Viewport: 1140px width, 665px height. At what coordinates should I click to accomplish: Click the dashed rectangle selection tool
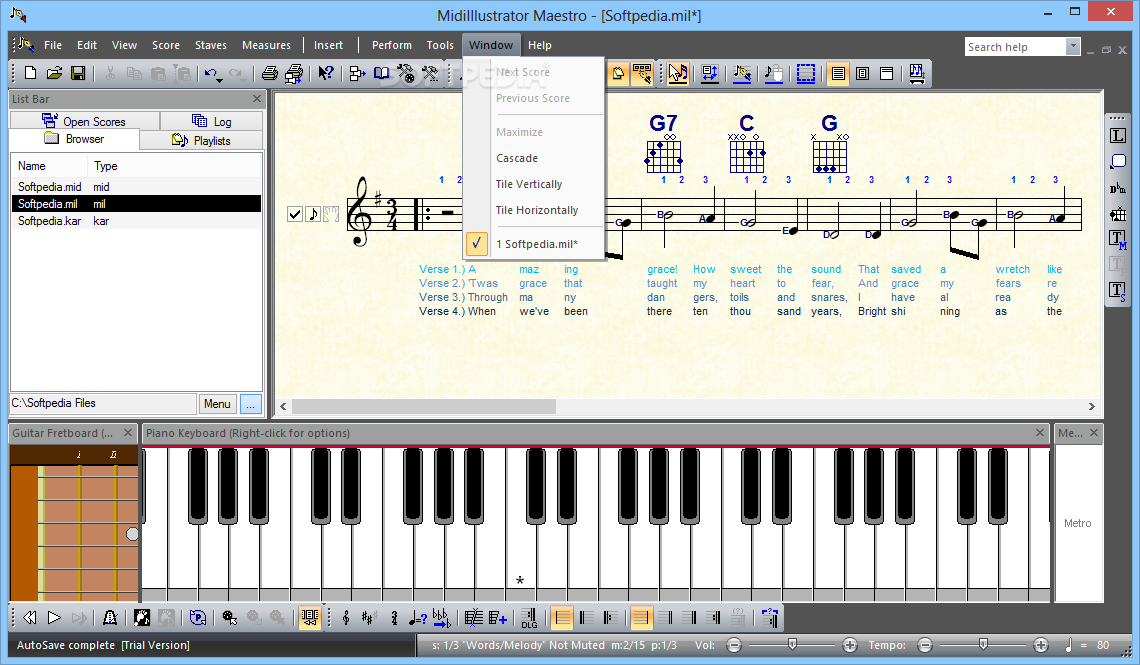[x=806, y=73]
